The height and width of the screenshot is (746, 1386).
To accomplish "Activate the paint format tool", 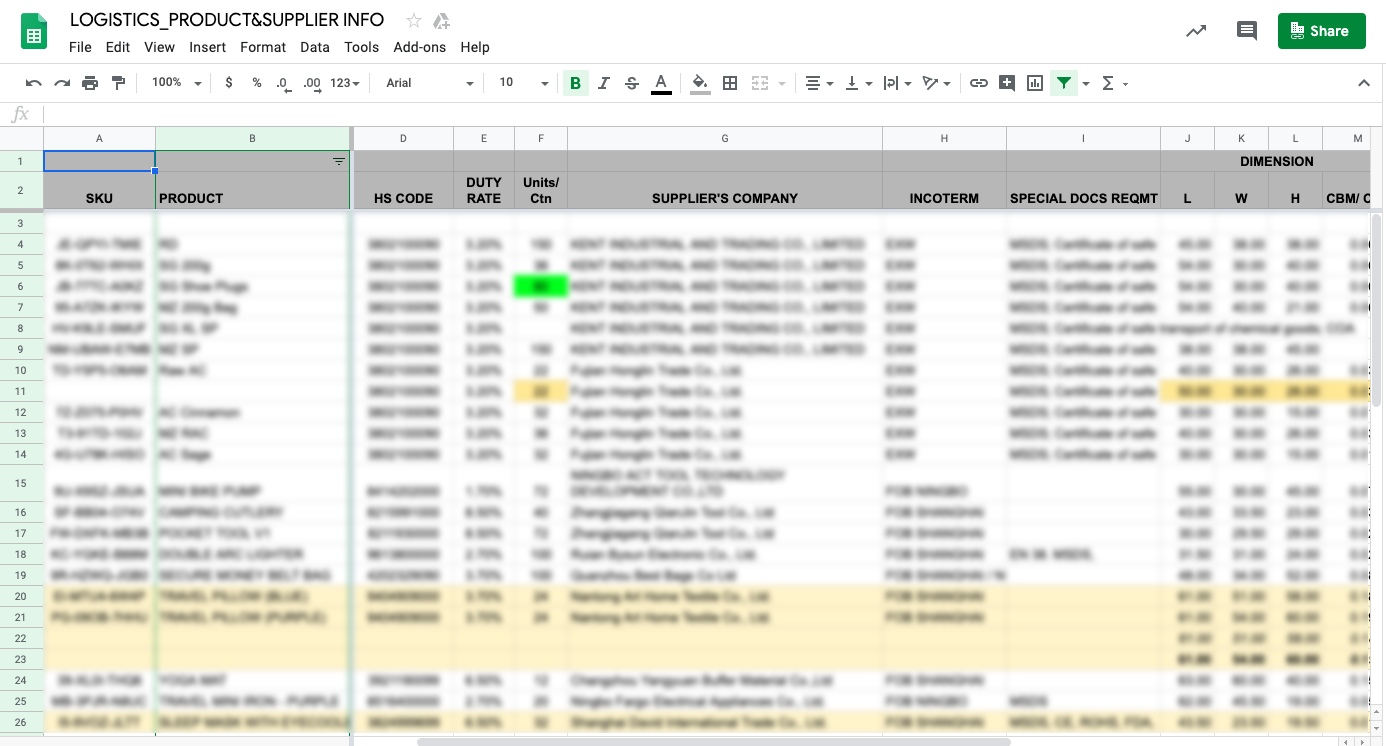I will [118, 83].
